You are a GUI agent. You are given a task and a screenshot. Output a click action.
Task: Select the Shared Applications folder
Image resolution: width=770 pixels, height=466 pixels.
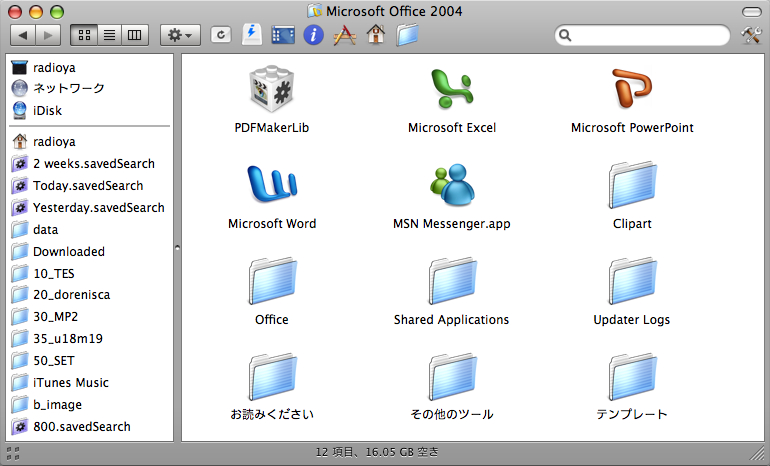pyautogui.click(x=452, y=280)
